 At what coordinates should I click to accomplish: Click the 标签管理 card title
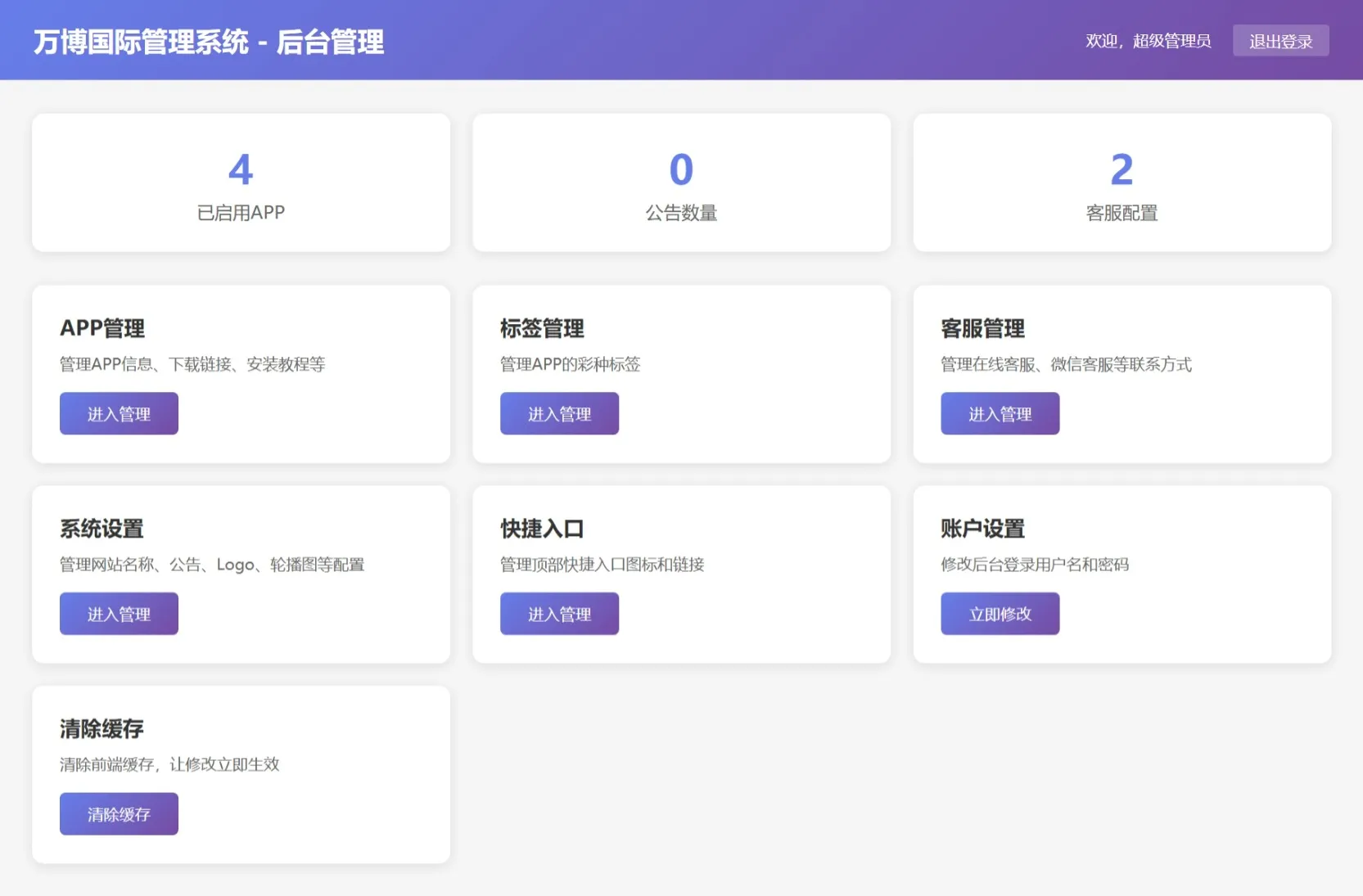542,328
